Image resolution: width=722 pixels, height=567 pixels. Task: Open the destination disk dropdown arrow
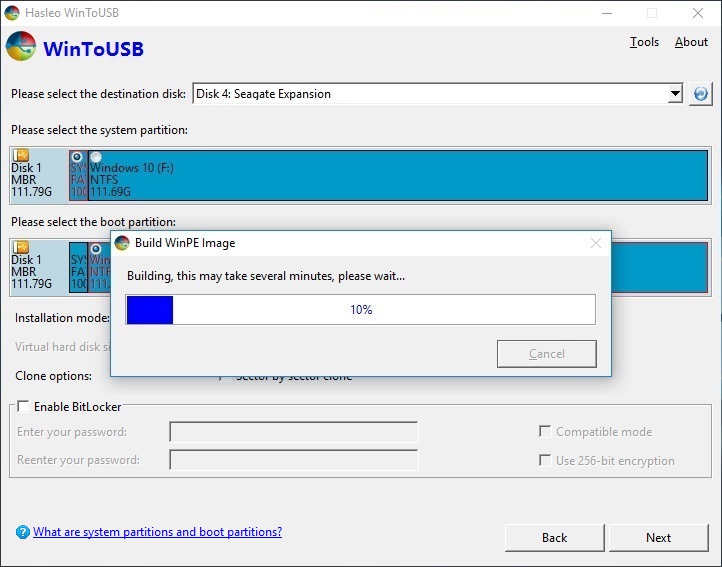coord(675,94)
